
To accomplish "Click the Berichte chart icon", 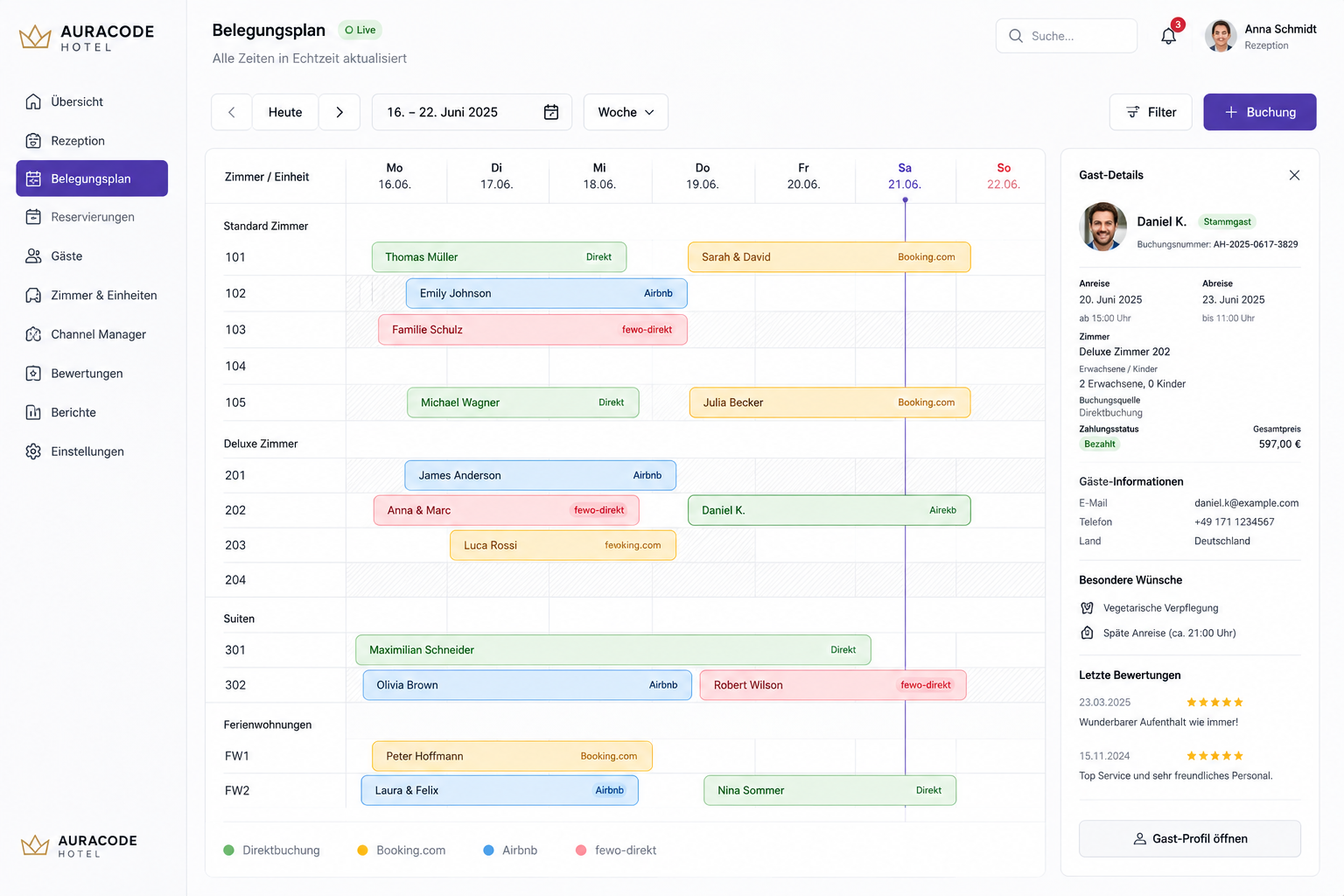I will click(x=33, y=412).
